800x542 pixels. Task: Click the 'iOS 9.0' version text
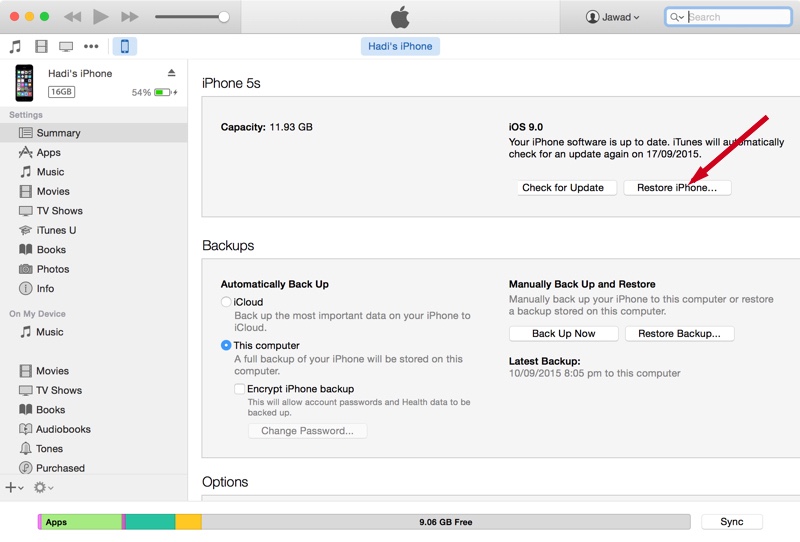pos(526,127)
